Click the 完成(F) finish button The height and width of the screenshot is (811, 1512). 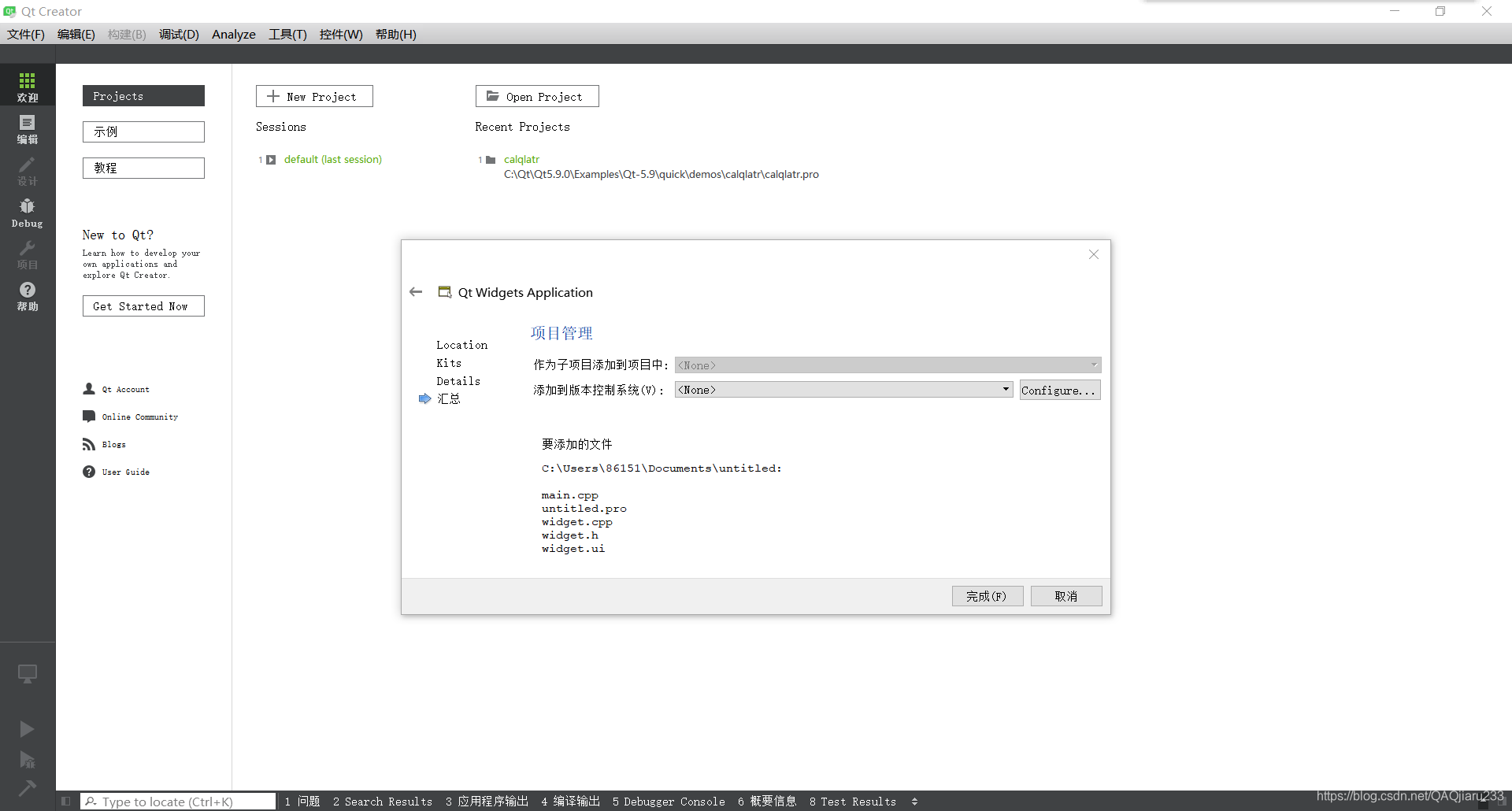(x=988, y=596)
